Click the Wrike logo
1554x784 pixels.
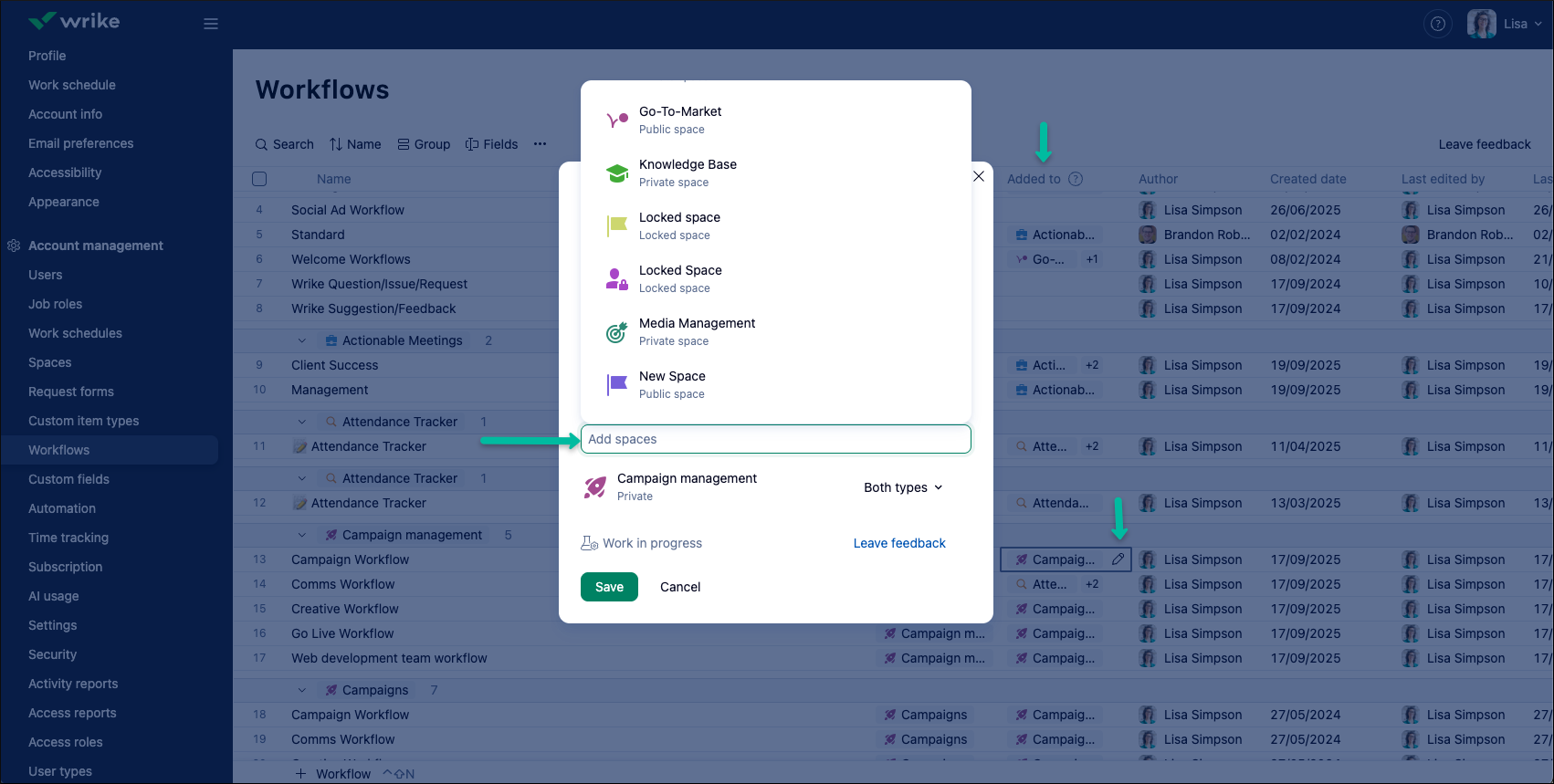74,21
